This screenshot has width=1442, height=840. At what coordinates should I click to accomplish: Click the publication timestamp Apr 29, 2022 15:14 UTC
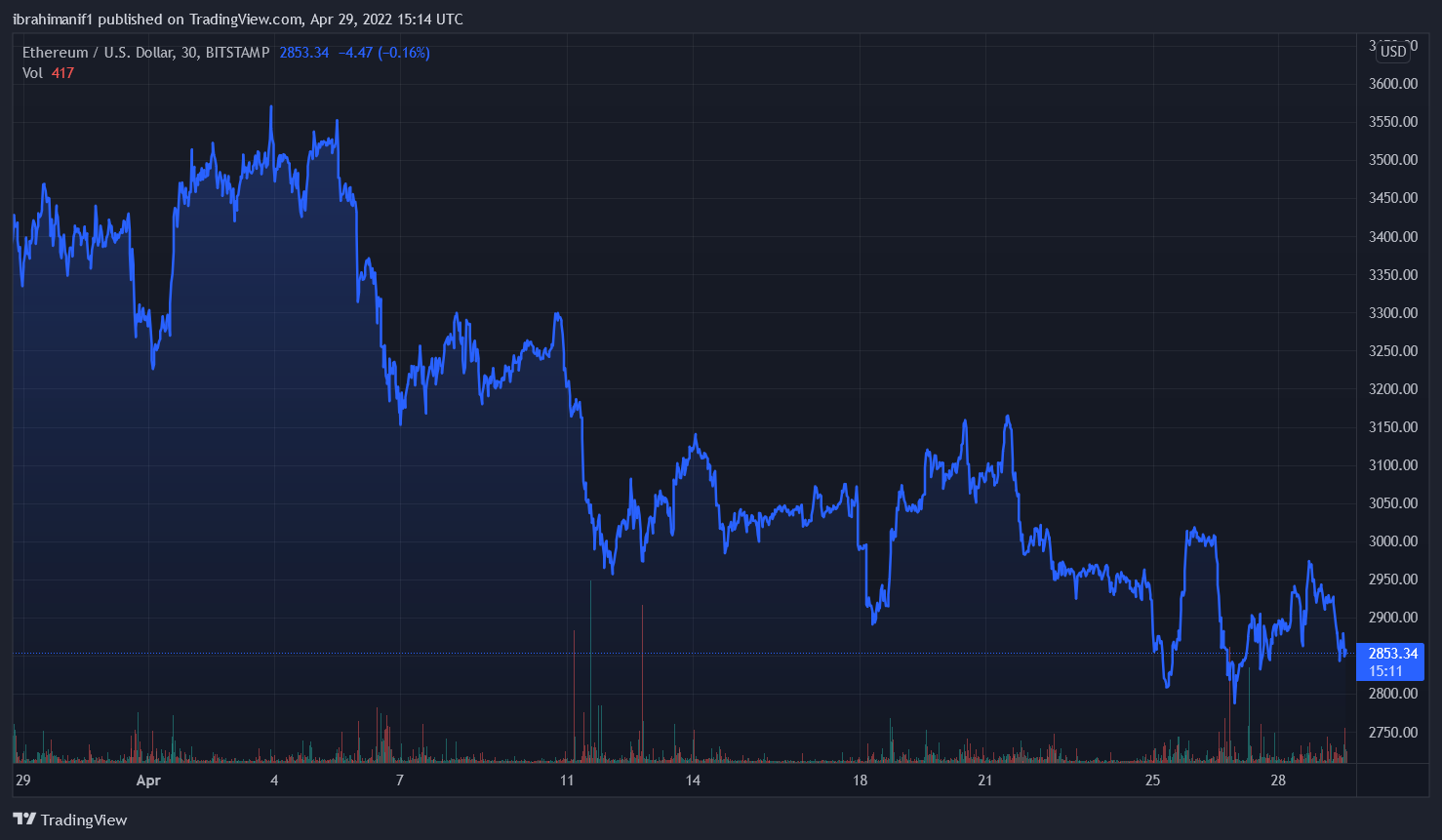pos(386,19)
